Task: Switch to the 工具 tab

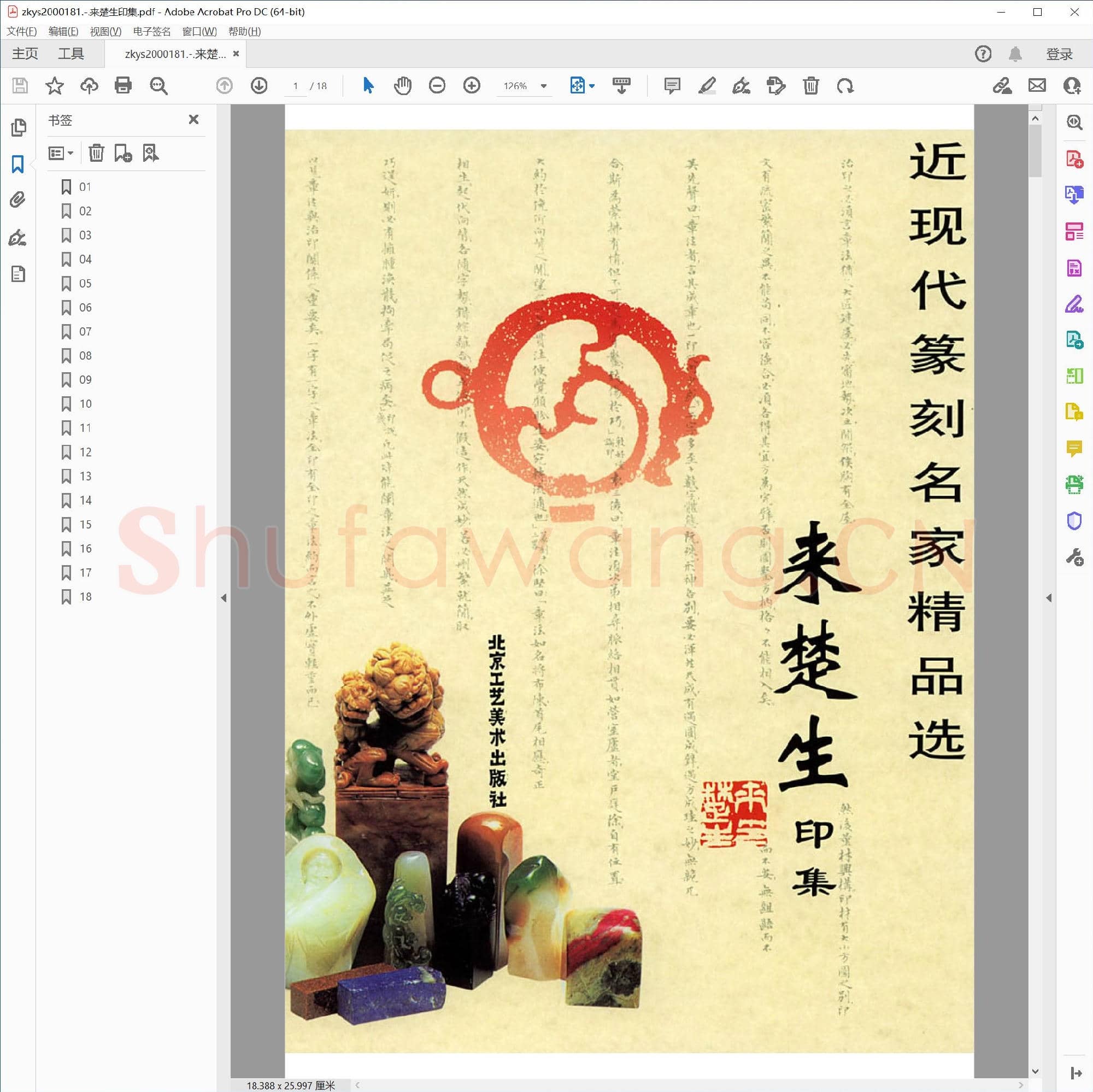Action: (70, 54)
